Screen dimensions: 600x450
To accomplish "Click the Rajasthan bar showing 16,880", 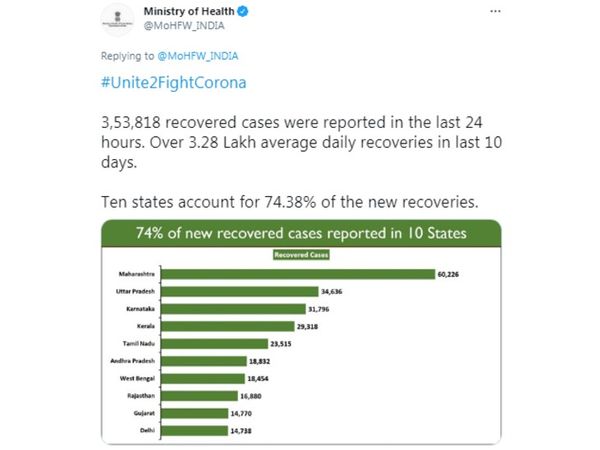I will [x=199, y=396].
